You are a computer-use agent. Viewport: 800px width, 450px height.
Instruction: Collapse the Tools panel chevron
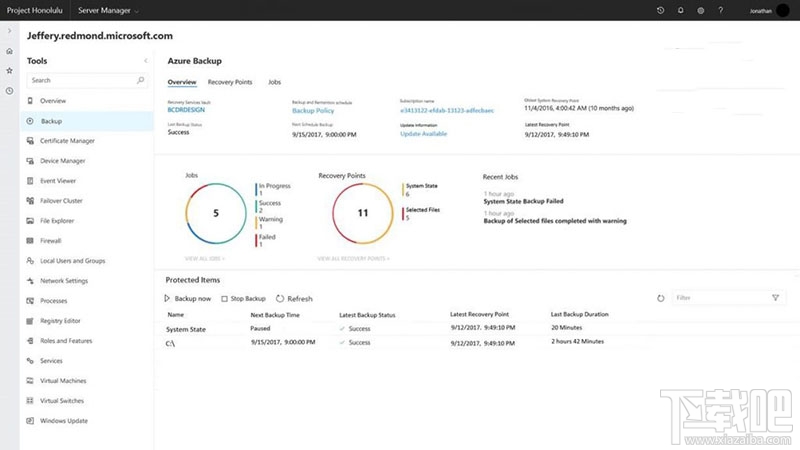click(145, 61)
